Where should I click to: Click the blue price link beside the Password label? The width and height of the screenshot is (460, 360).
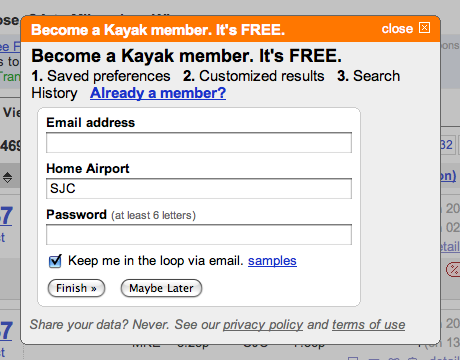[x=6, y=216]
